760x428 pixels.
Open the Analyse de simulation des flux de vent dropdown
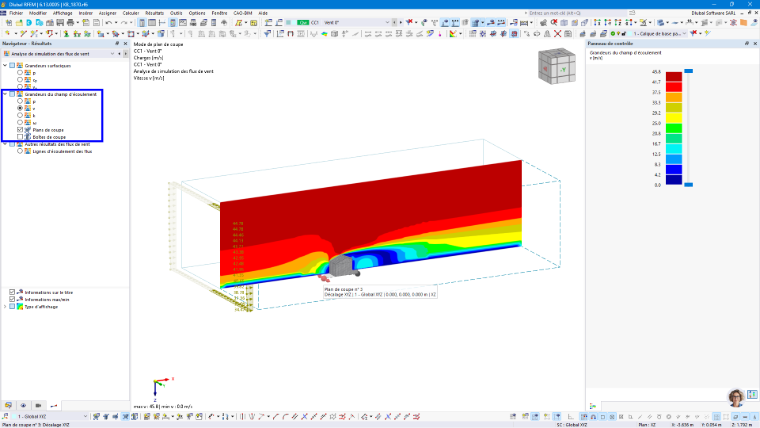tap(112, 54)
